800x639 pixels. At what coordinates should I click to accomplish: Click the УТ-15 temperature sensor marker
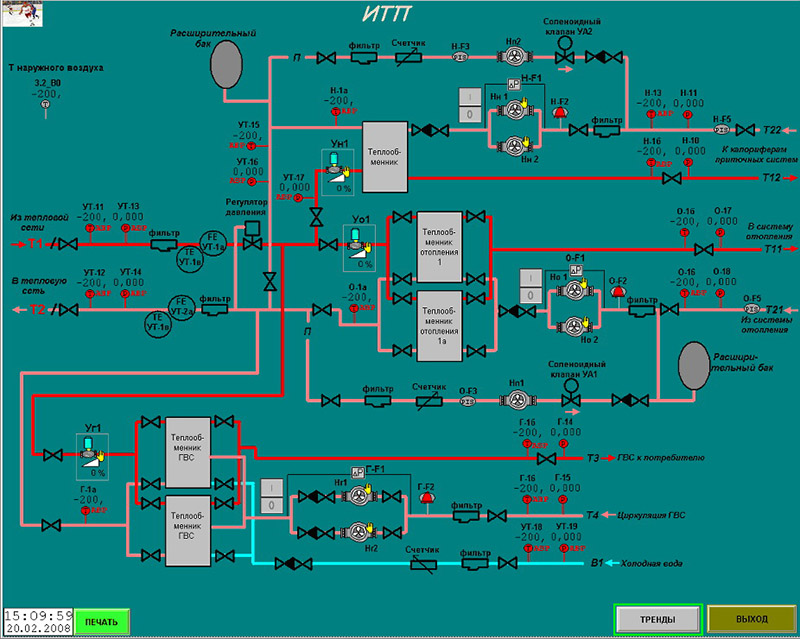(251, 146)
